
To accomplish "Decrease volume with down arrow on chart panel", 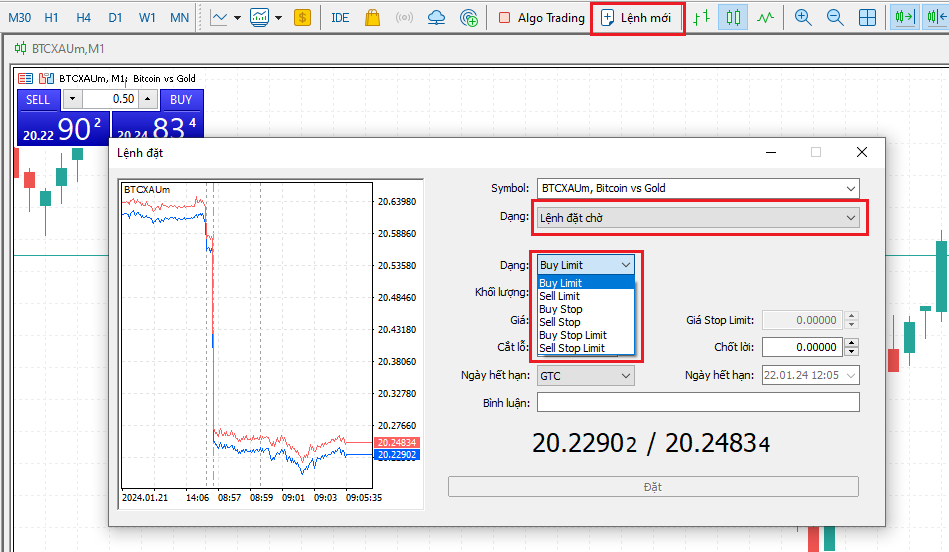I will 73,99.
